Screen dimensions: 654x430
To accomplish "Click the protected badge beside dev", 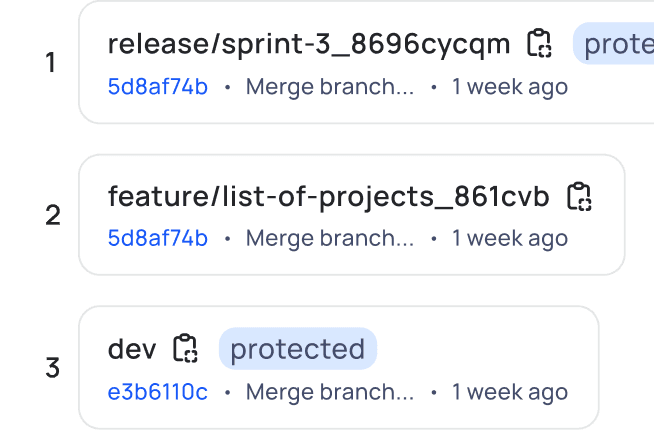I will click(298, 349).
